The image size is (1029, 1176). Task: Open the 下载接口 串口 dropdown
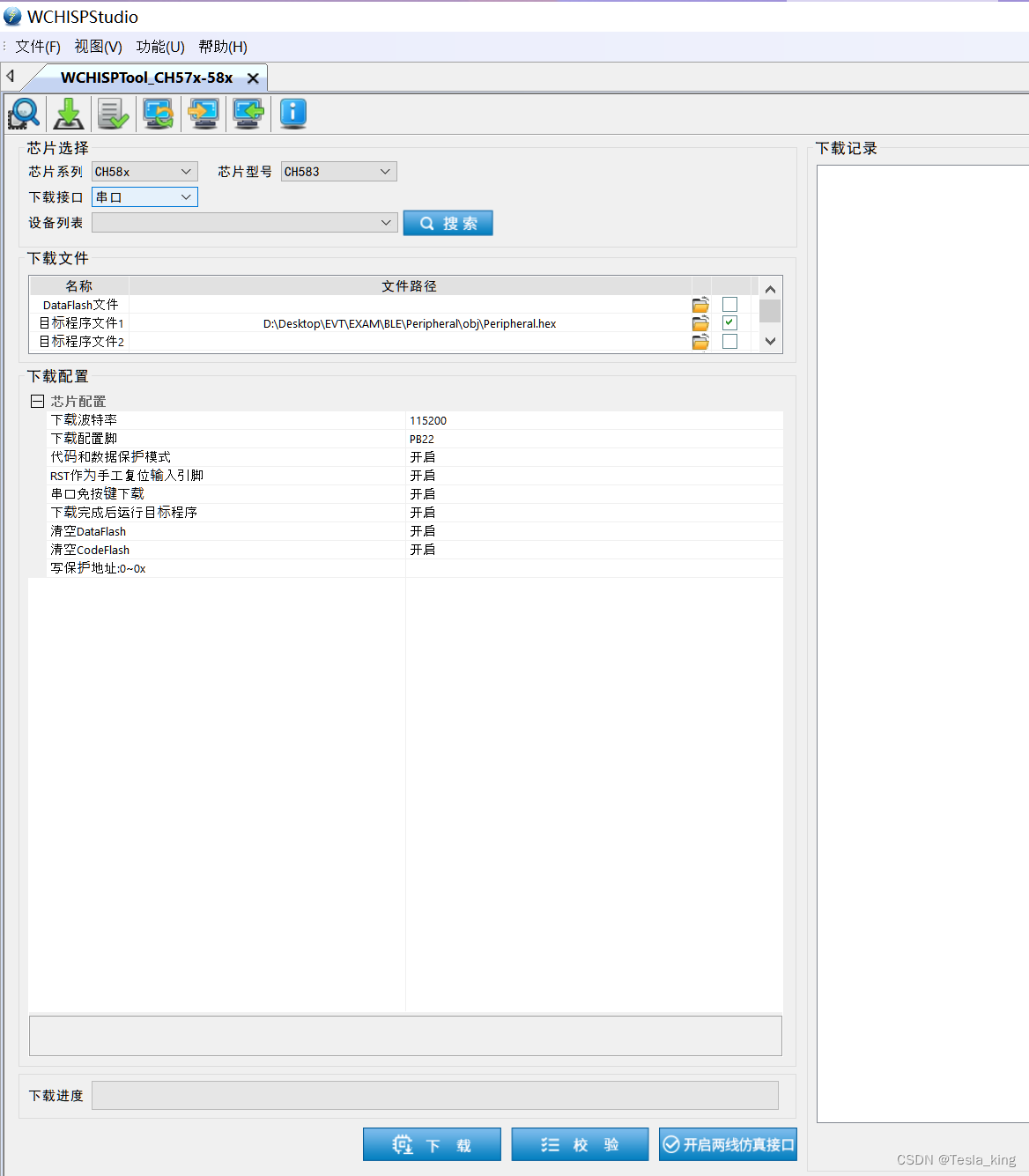[144, 197]
